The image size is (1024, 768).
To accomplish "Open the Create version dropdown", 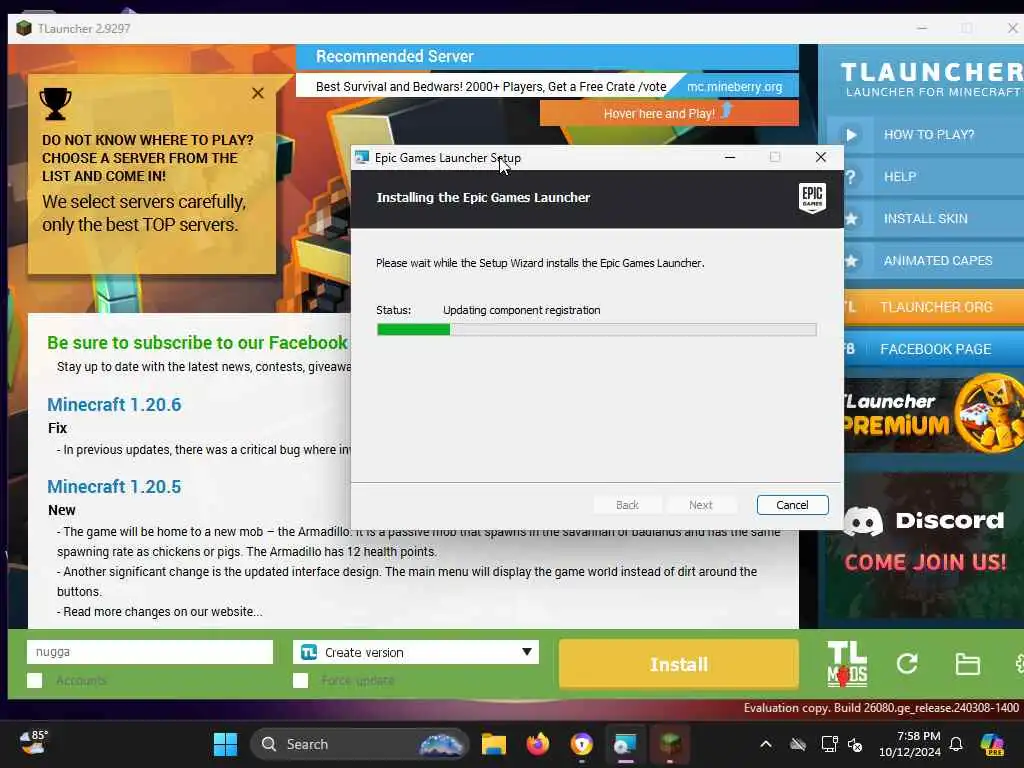I will (416, 652).
